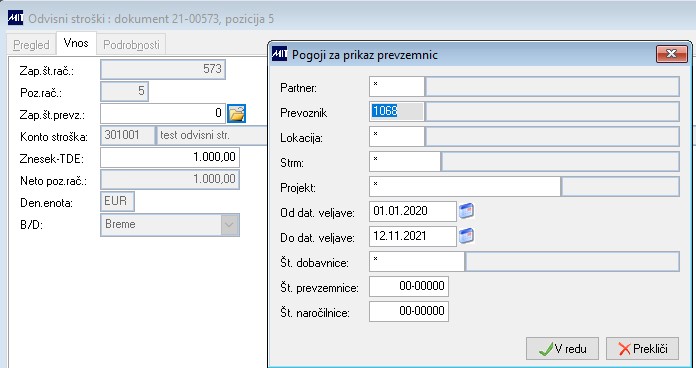Click the 'Konto stroška:' label

[54, 137]
